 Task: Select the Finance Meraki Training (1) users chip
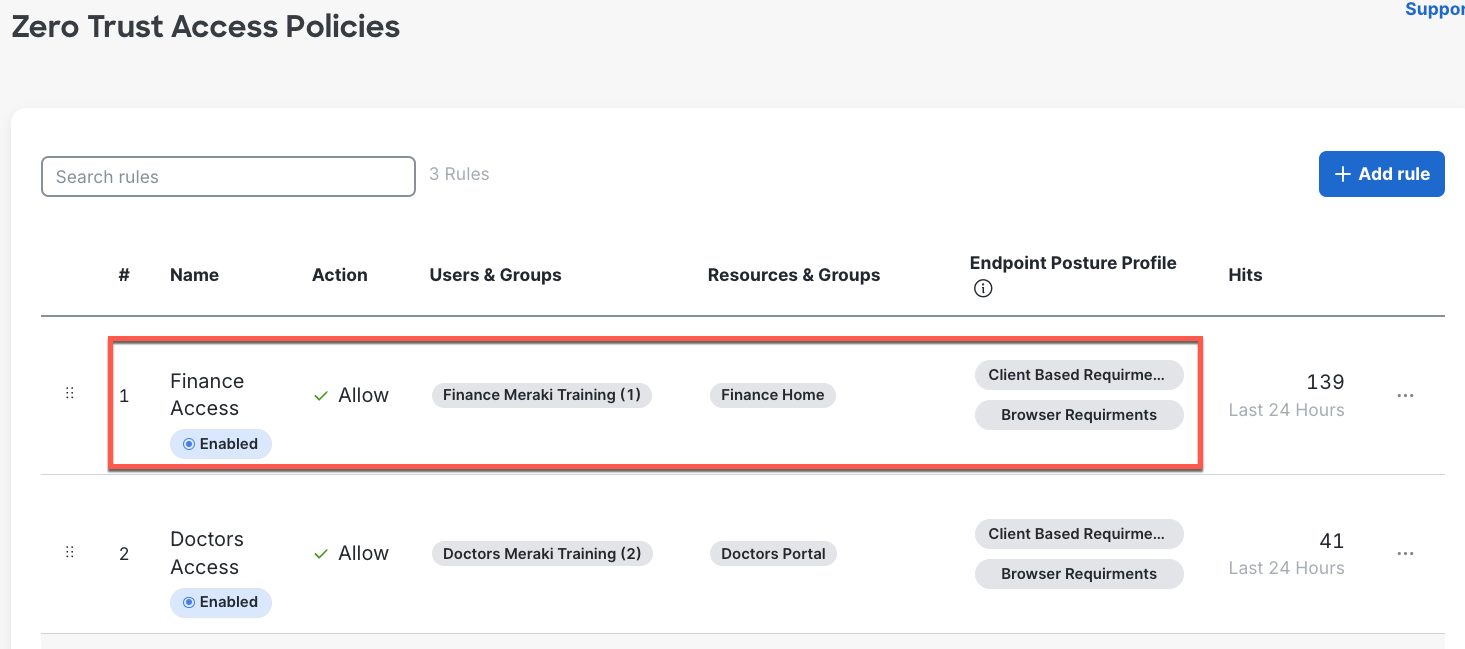click(541, 395)
